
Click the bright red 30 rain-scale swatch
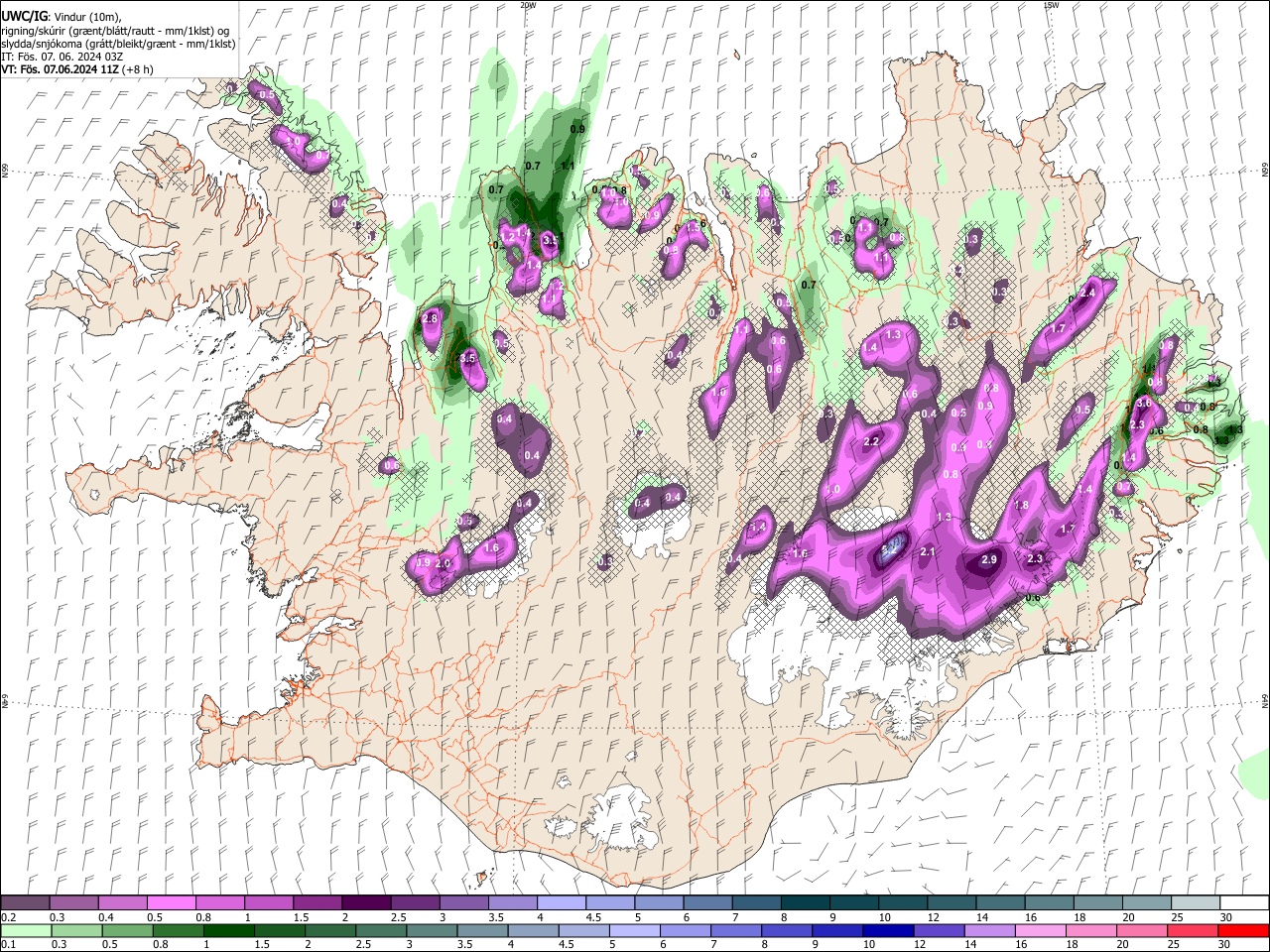click(x=1243, y=930)
